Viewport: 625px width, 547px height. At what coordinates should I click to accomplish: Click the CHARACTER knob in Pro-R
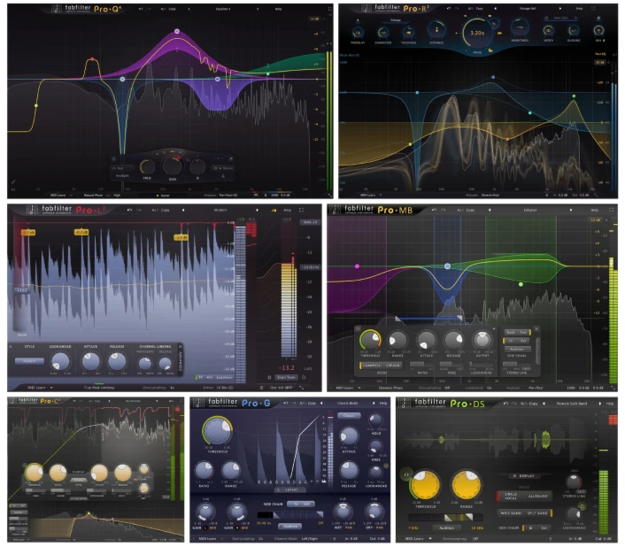(x=383, y=32)
